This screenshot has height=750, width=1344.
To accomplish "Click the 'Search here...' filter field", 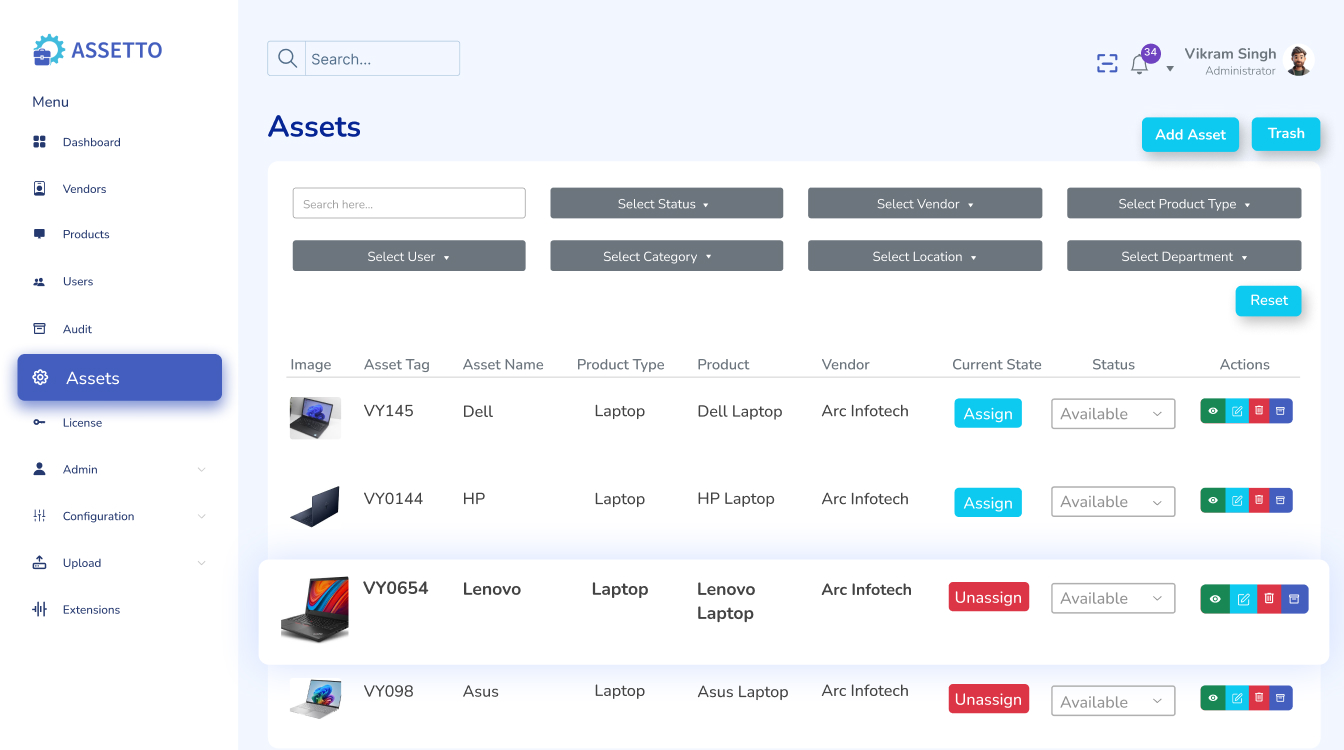I will 408,204.
